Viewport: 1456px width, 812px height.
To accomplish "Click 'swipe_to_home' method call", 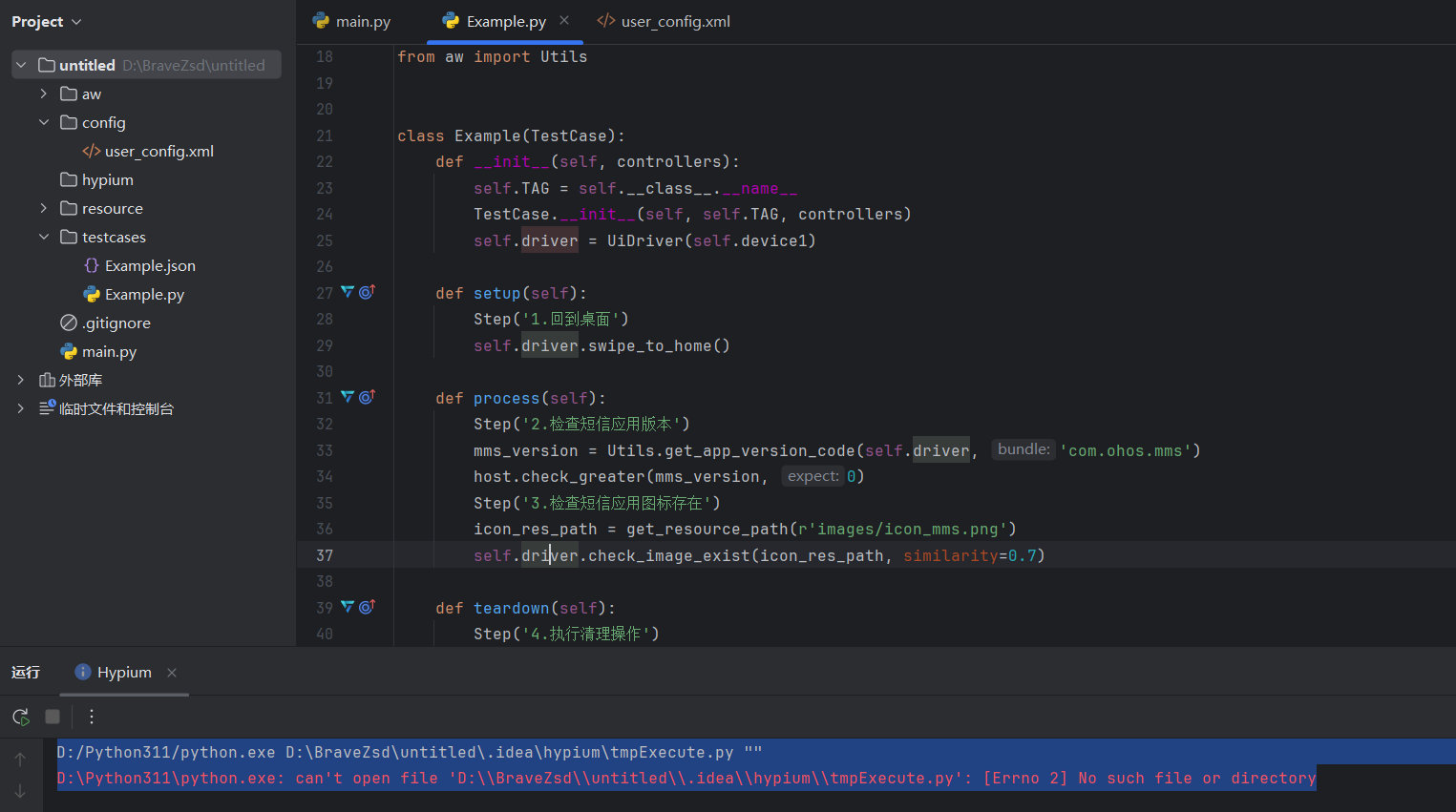I will tap(649, 345).
